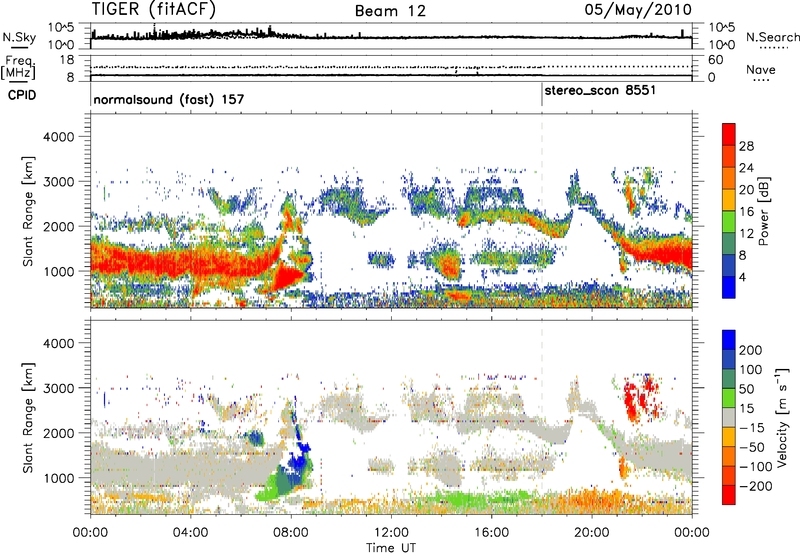Screen dimensions: 800x554
Task: Click the "08:00" time axis label
Action: (291, 533)
